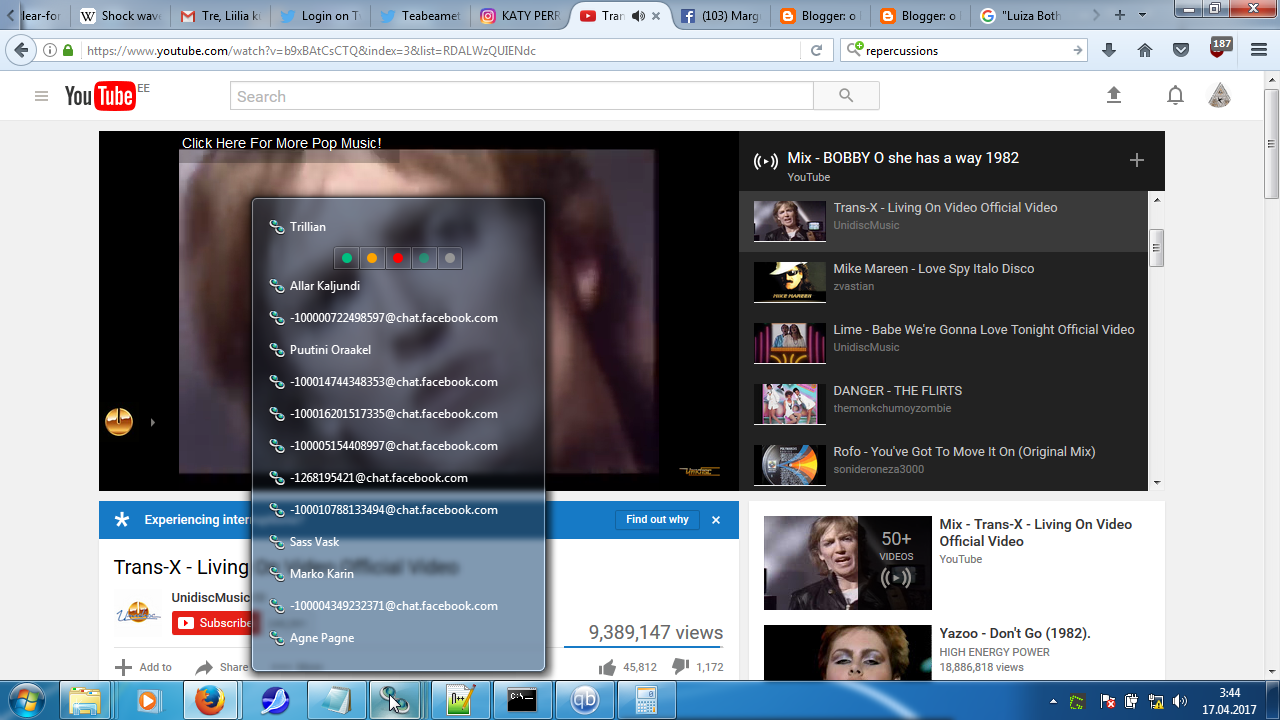Go to the YouTube home logo
Image resolution: width=1280 pixels, height=720 pixels.
click(100, 96)
